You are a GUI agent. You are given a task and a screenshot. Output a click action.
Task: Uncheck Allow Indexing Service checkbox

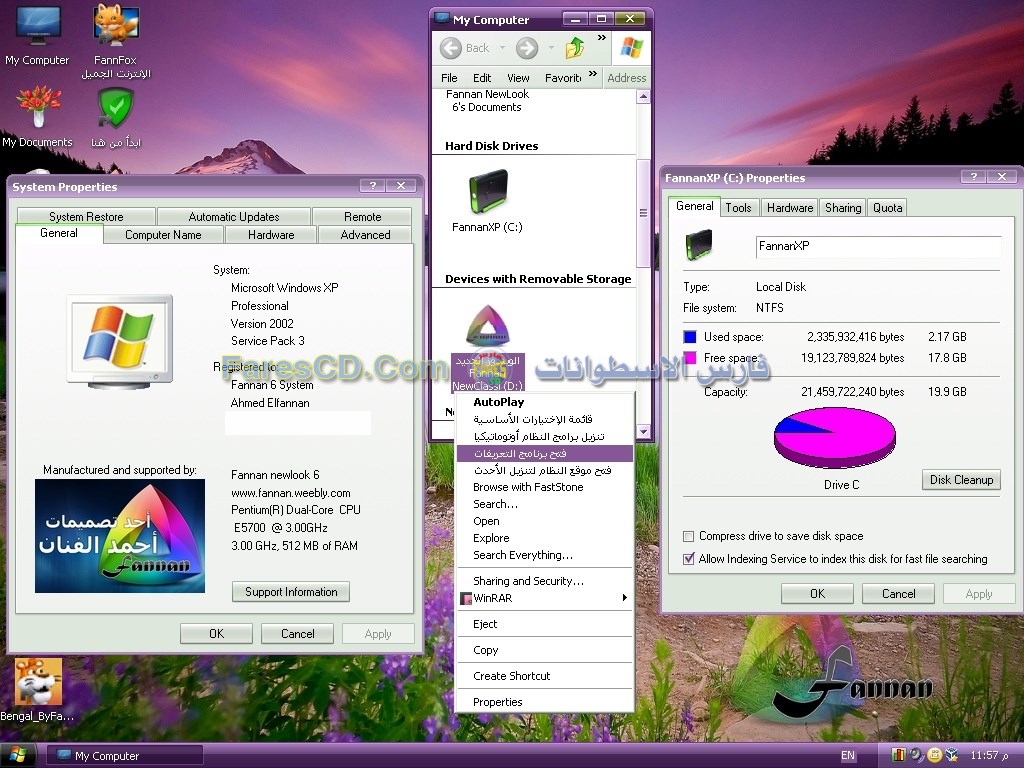point(688,559)
